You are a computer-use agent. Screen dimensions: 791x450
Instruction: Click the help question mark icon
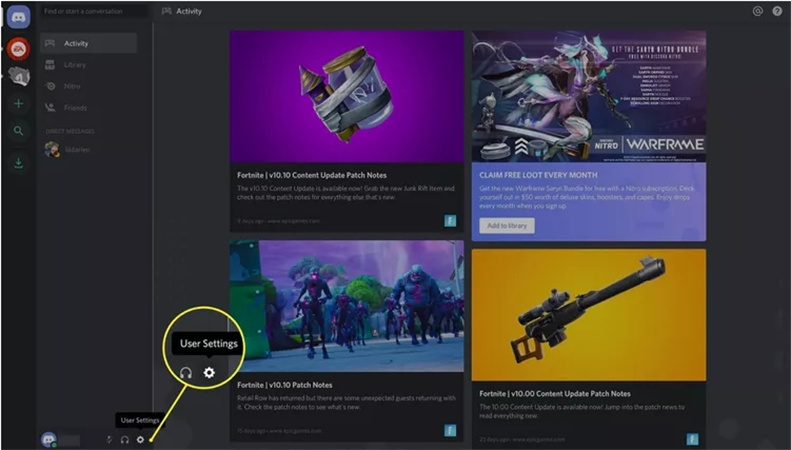(x=777, y=11)
